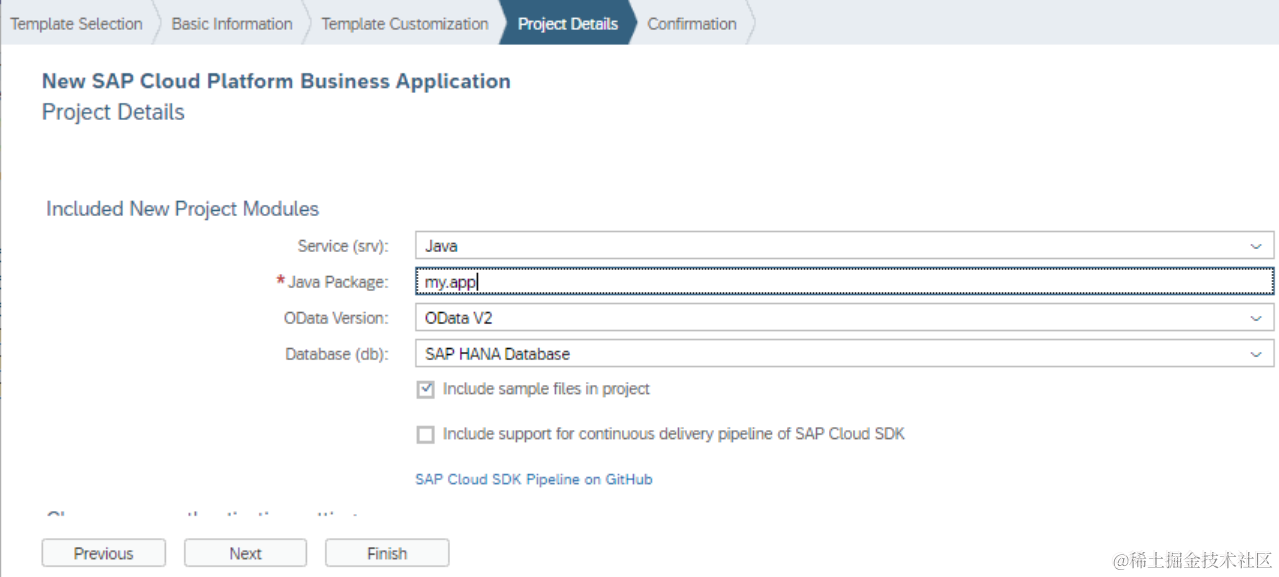Image resolution: width=1279 pixels, height=577 pixels.
Task: Select the Project Details wizard step
Action: coord(567,24)
